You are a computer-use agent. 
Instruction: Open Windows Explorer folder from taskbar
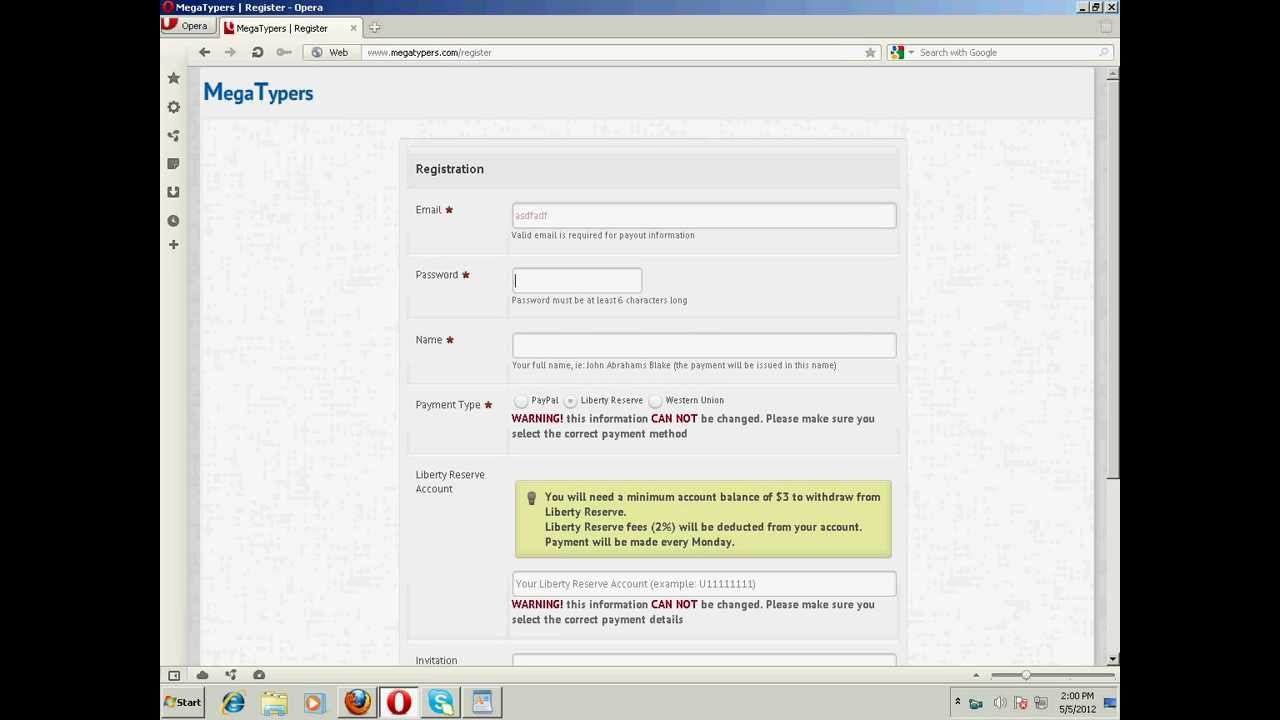click(274, 703)
